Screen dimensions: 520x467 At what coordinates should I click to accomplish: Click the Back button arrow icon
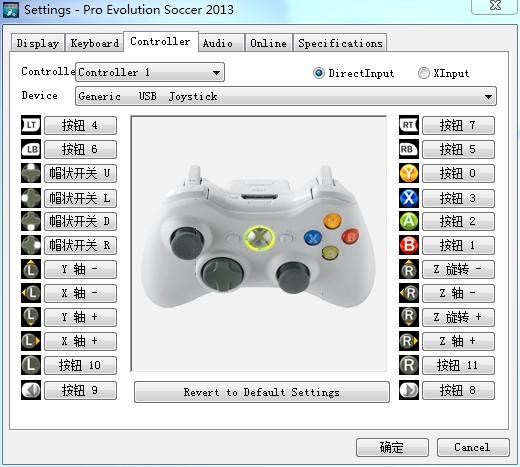[x=31, y=390]
